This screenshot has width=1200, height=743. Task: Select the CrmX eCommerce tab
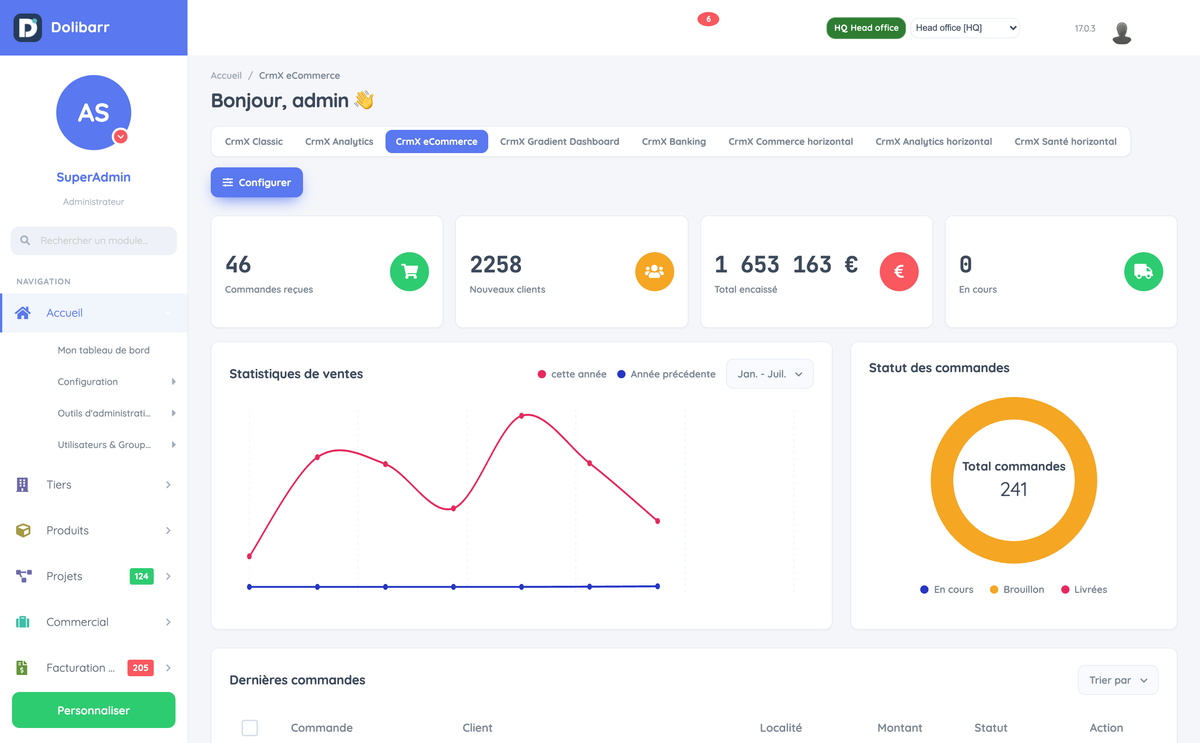tap(437, 142)
